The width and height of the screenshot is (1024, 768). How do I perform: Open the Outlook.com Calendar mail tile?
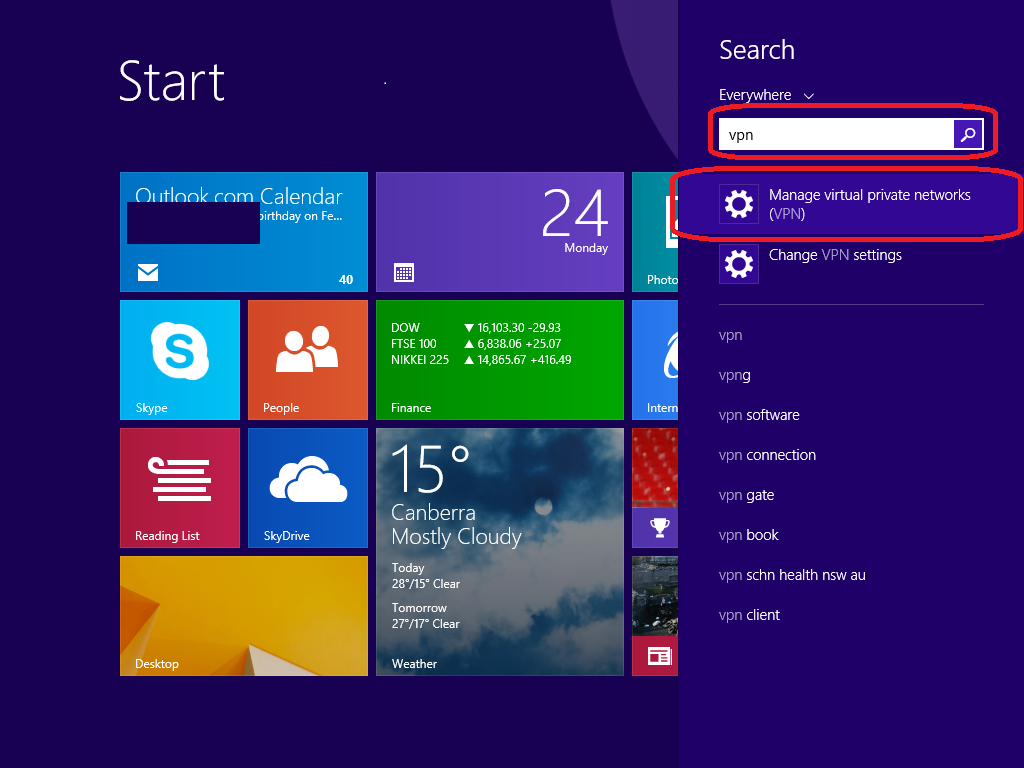tap(244, 232)
